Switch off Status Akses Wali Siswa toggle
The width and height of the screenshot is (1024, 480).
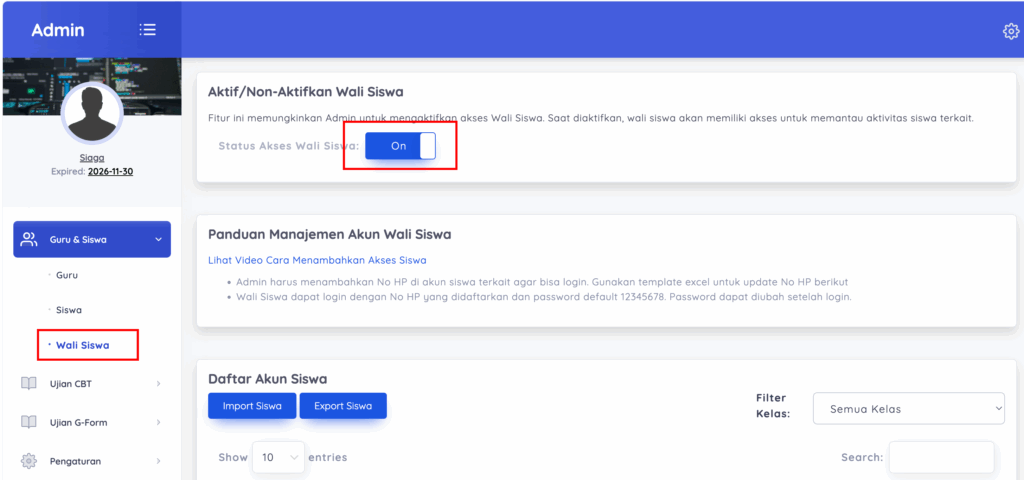(x=400, y=146)
